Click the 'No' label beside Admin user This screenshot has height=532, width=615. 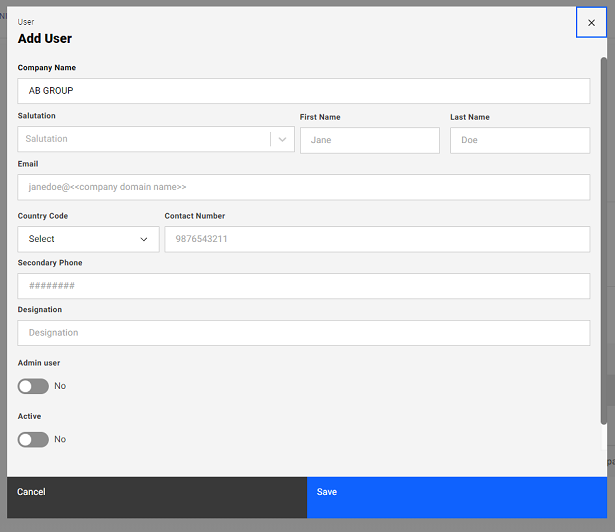60,386
